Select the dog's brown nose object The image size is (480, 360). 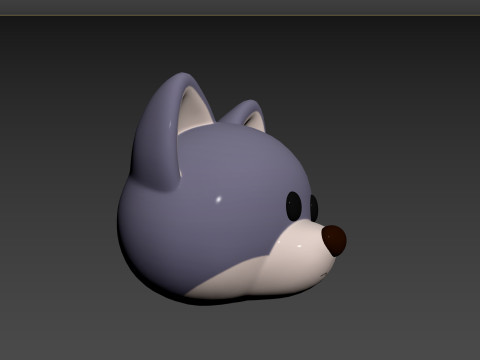(334, 241)
